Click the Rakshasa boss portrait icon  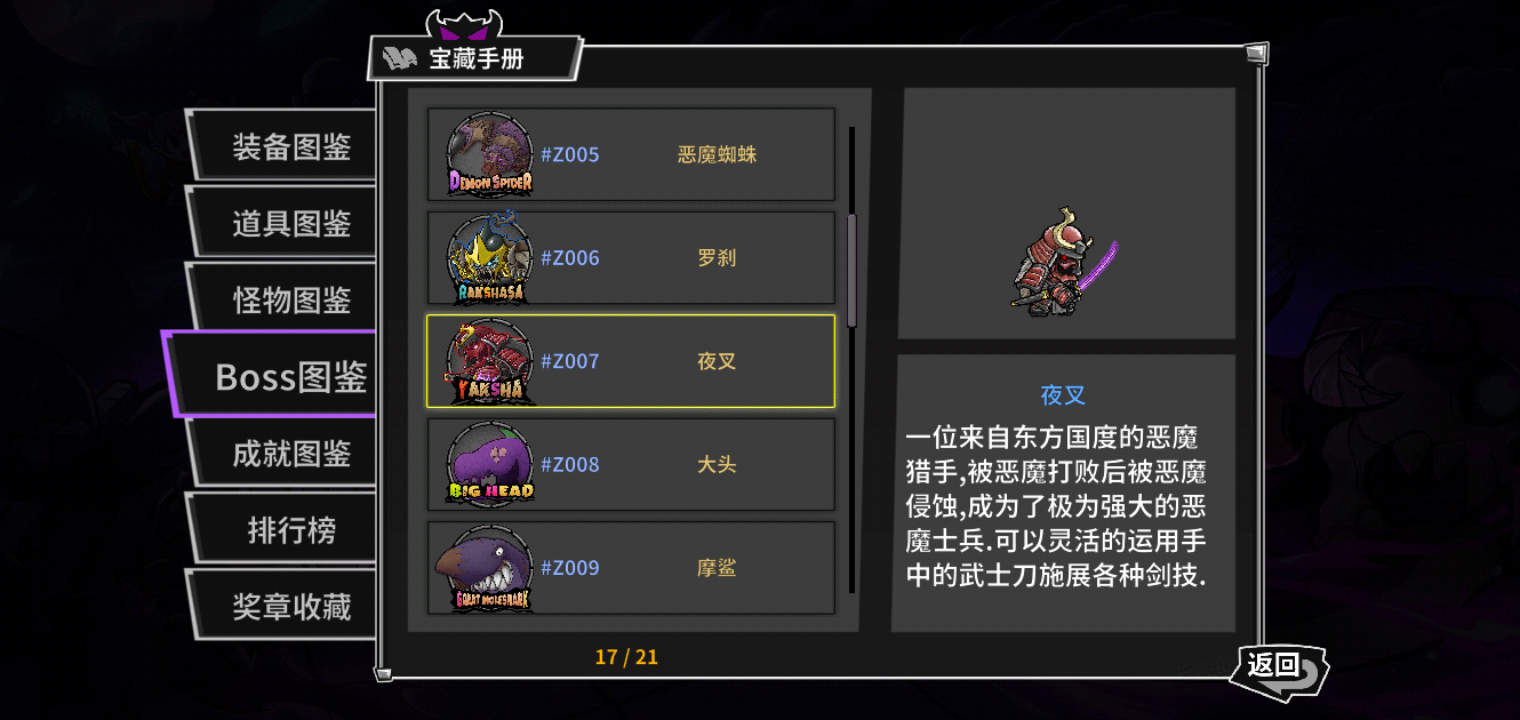(x=490, y=257)
